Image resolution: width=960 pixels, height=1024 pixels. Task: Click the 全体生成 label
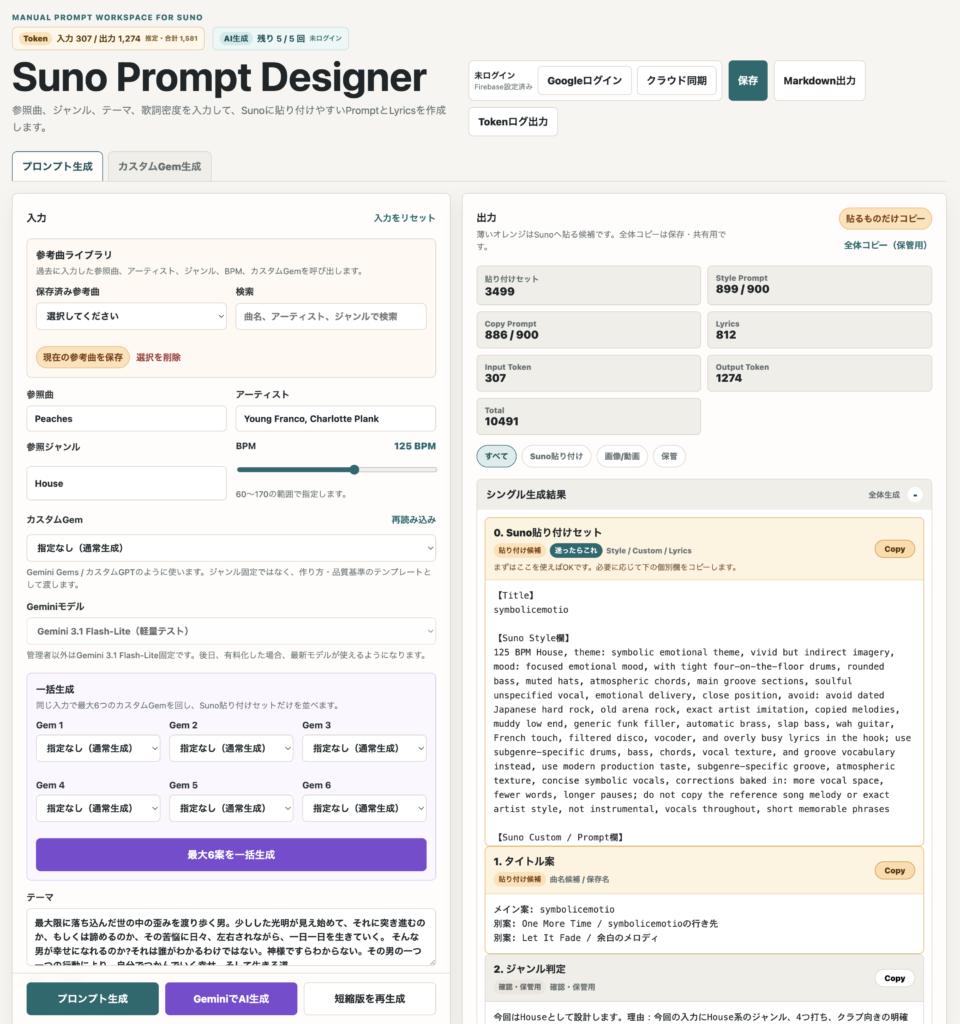[884, 495]
